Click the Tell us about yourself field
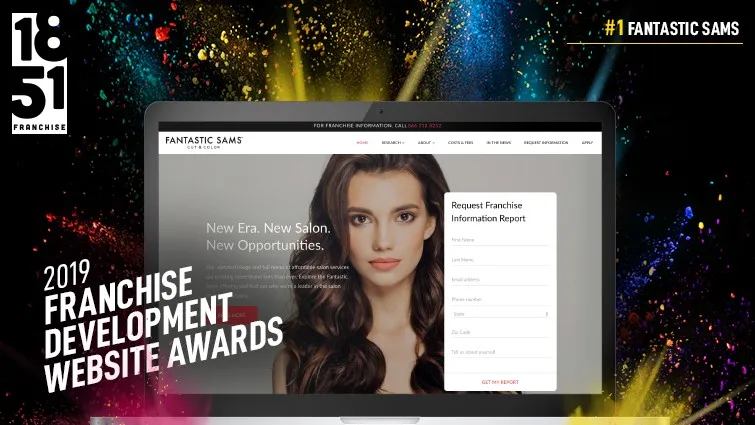The height and width of the screenshot is (425, 755). click(500, 353)
